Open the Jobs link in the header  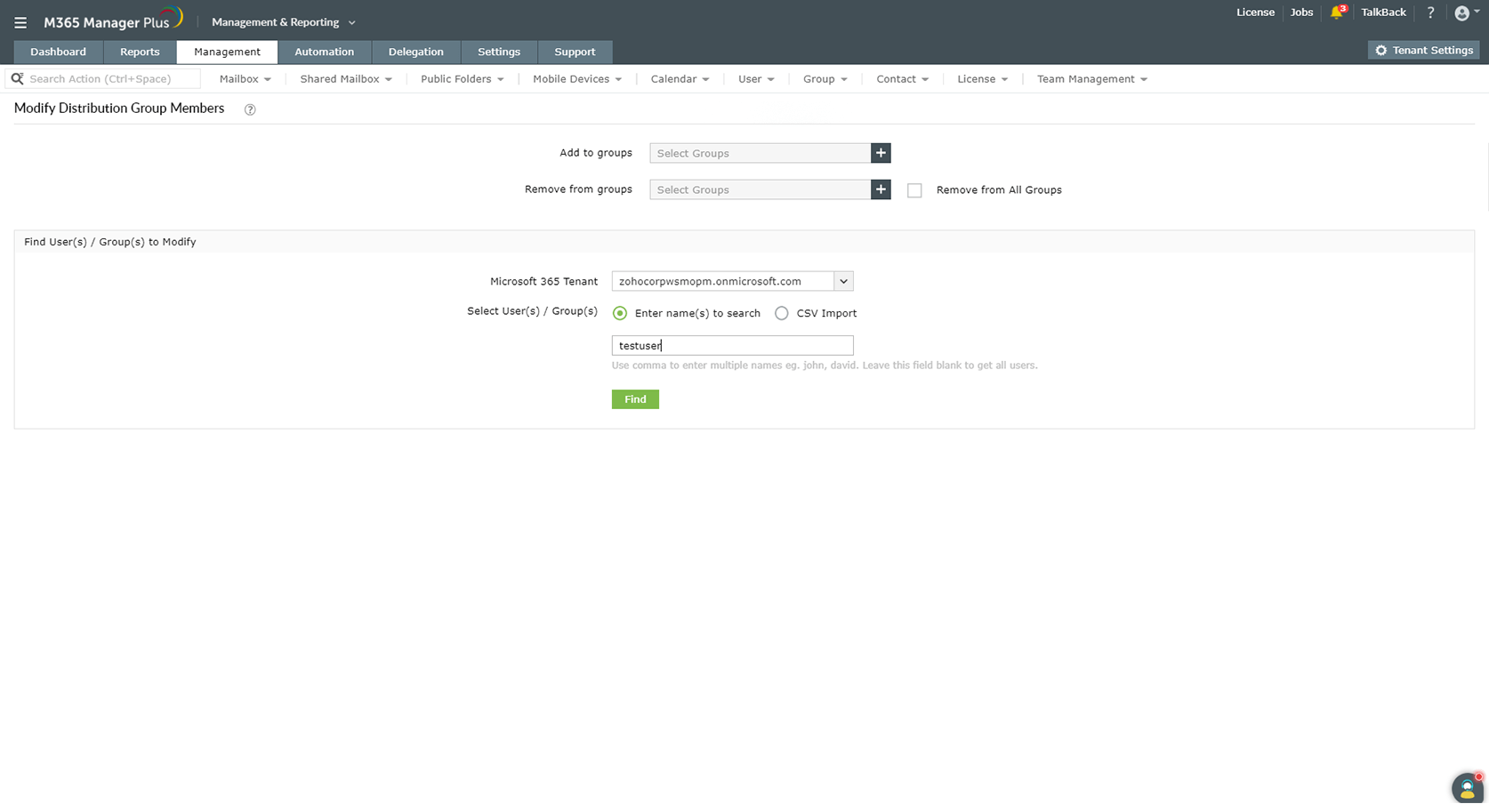[1301, 12]
